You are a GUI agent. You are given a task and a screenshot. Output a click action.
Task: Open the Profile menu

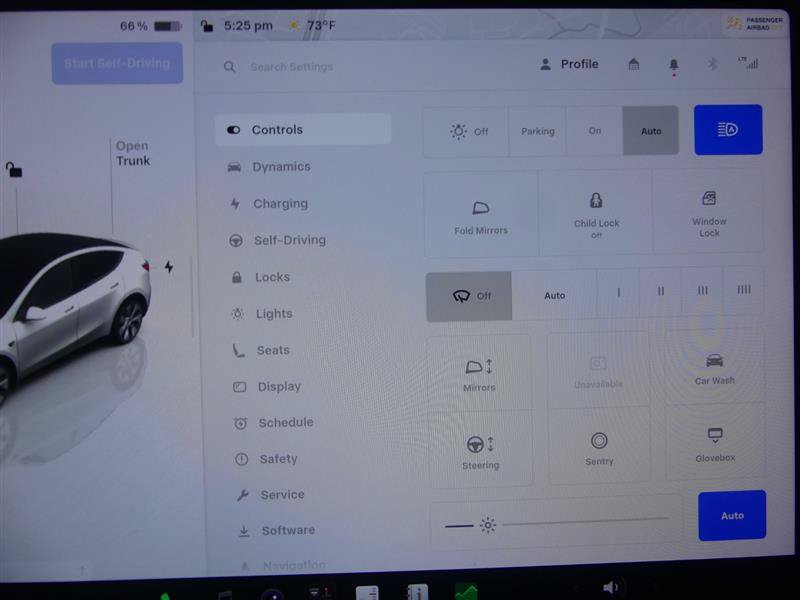[569, 64]
